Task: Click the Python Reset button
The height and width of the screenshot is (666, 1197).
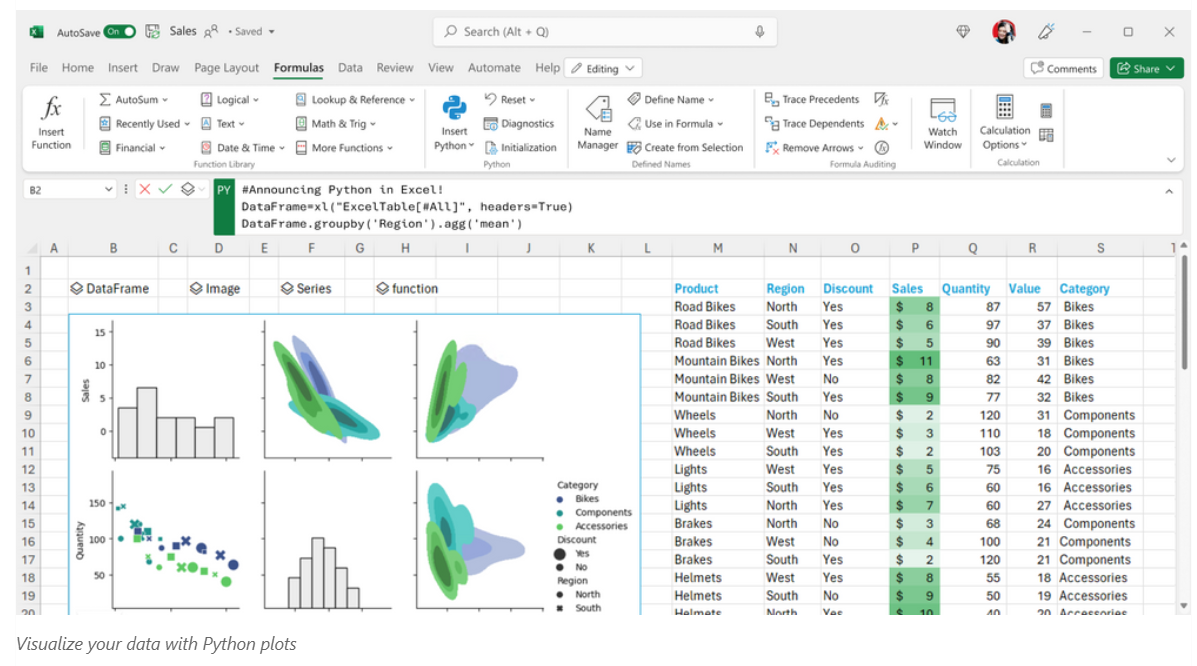Action: [510, 99]
